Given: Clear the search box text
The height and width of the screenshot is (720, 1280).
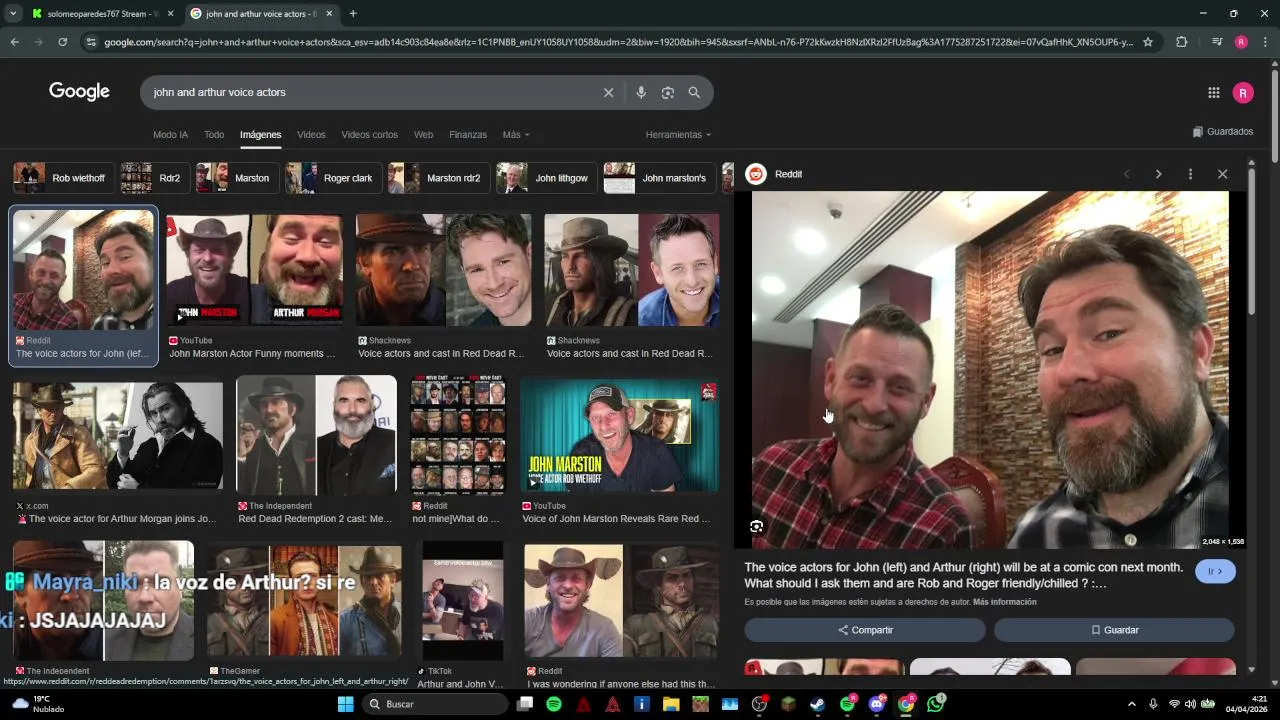Looking at the screenshot, I should tap(608, 92).
